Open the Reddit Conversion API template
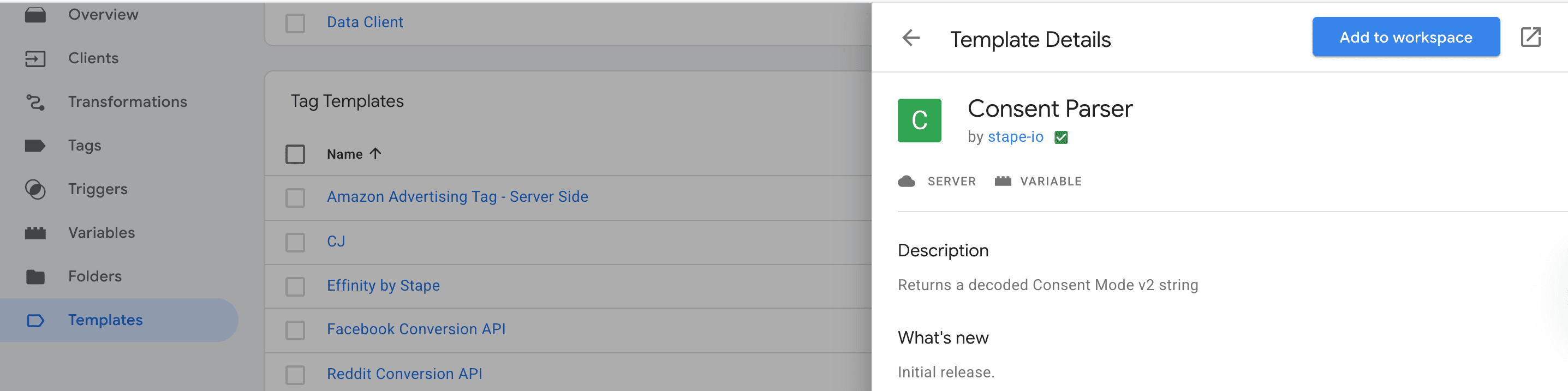This screenshot has height=391, width=1568. tap(404, 374)
